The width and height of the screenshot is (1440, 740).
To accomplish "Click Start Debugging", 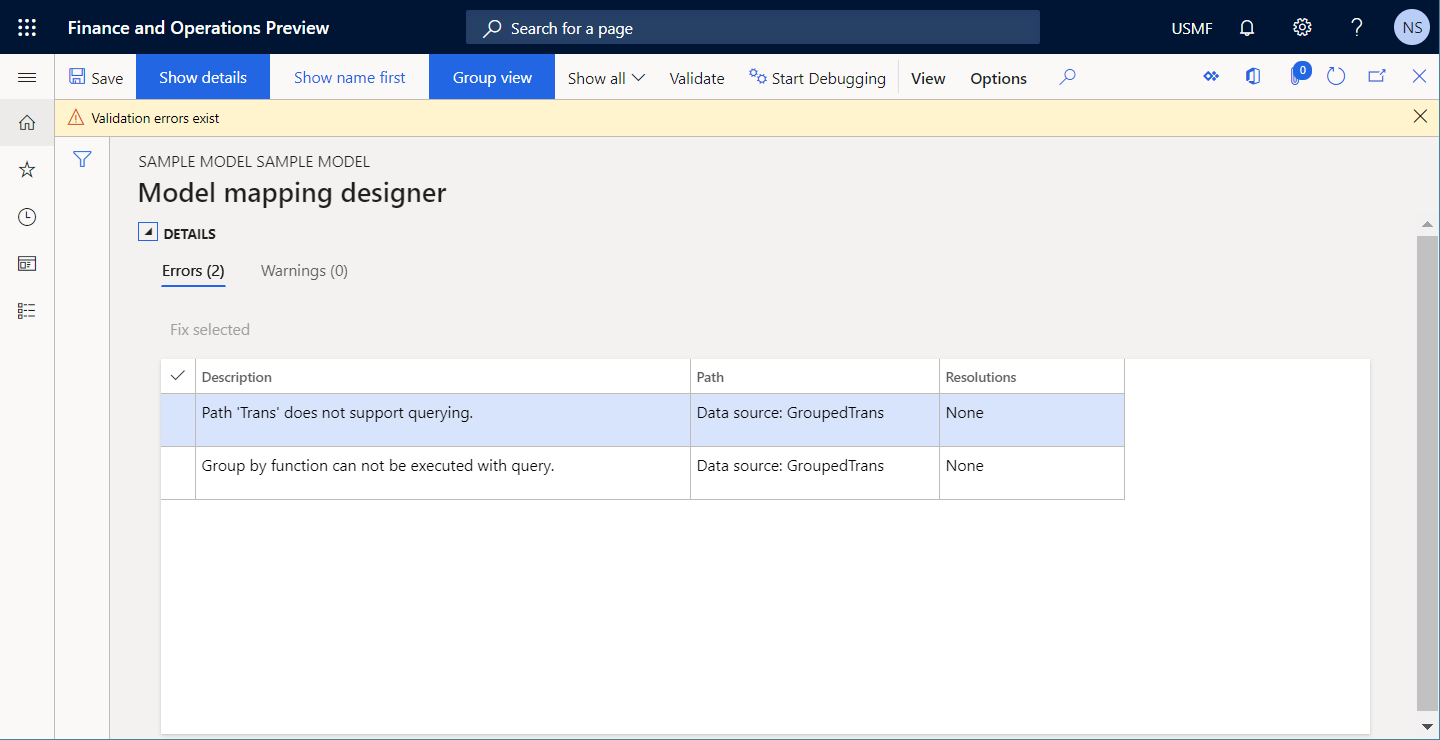I will tap(817, 77).
